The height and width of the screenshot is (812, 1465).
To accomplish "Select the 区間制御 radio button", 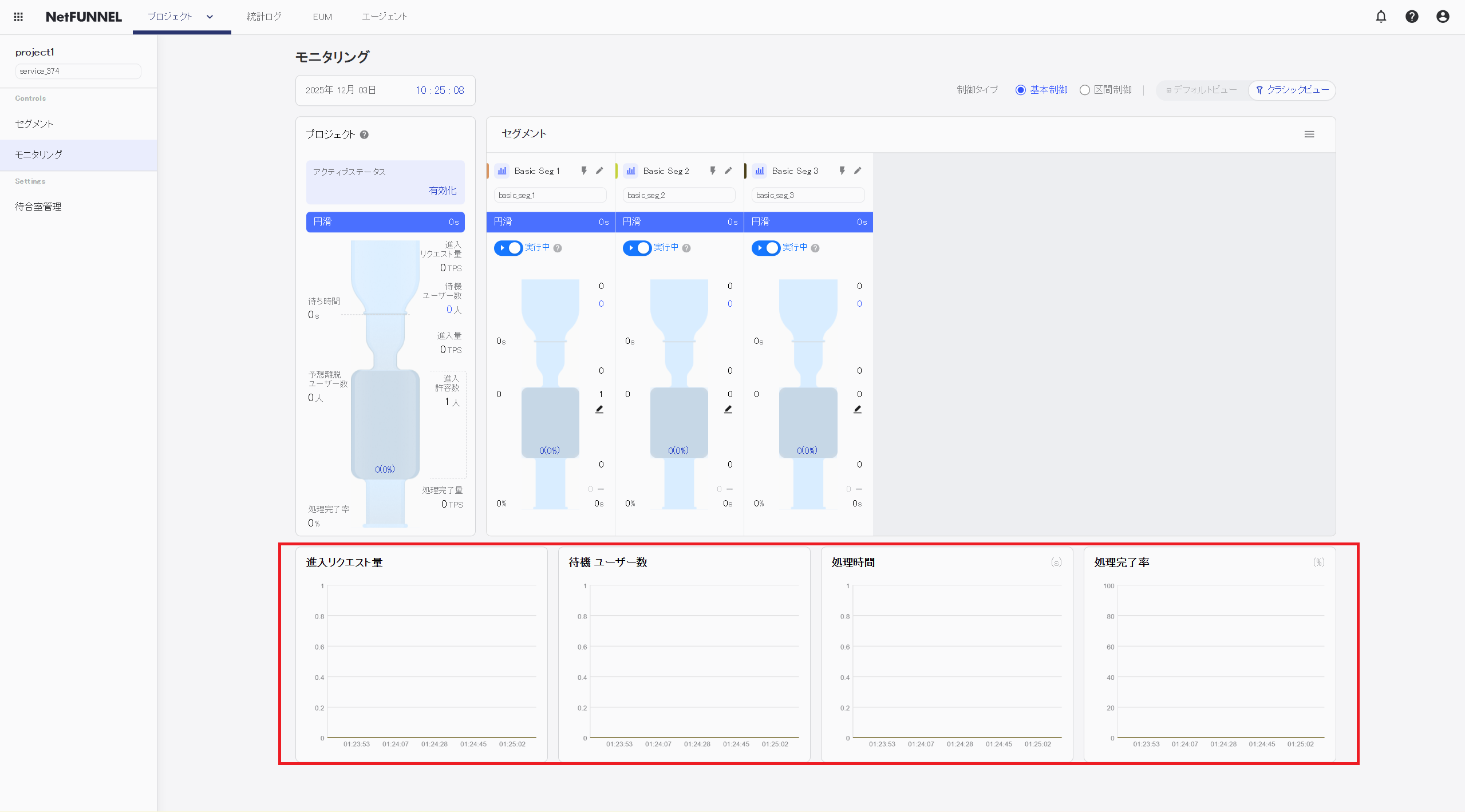I will (1084, 90).
